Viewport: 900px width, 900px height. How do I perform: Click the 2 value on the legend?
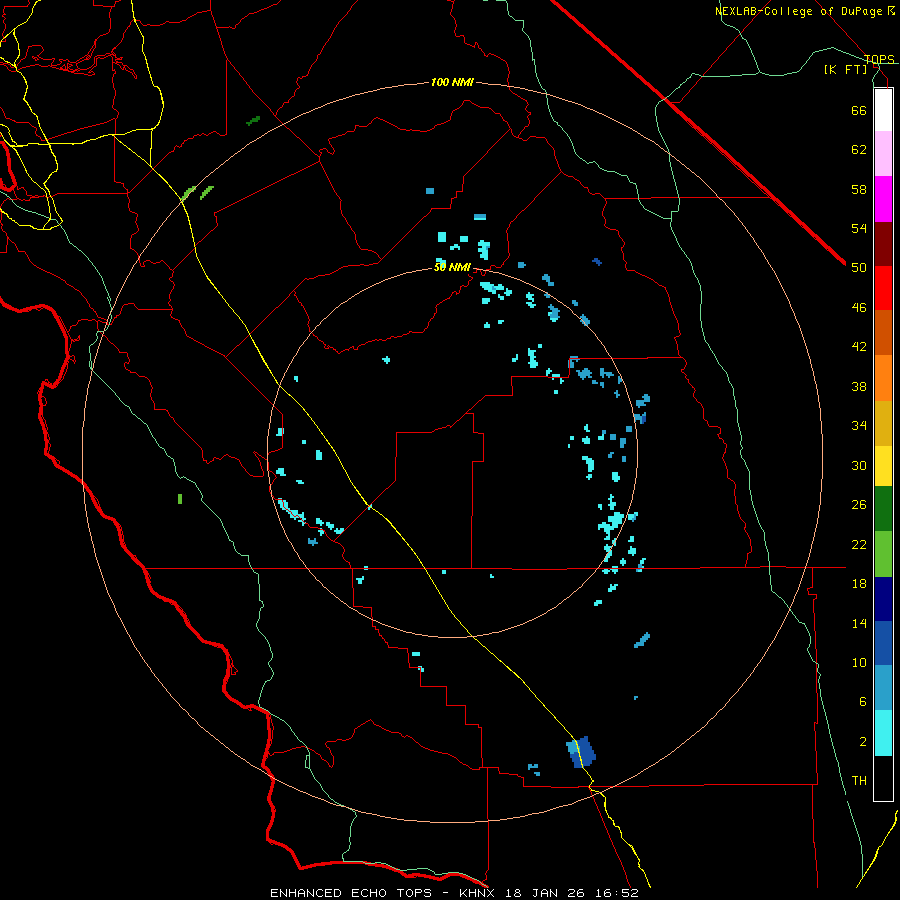[x=863, y=742]
